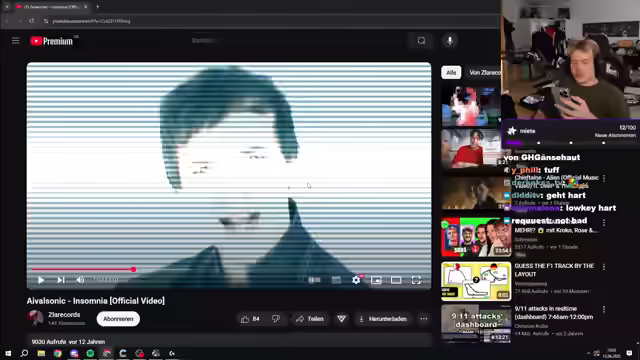The height and width of the screenshot is (360, 640).
Task: Open the GUESS THE F1 TRACK title
Action: click(554, 270)
